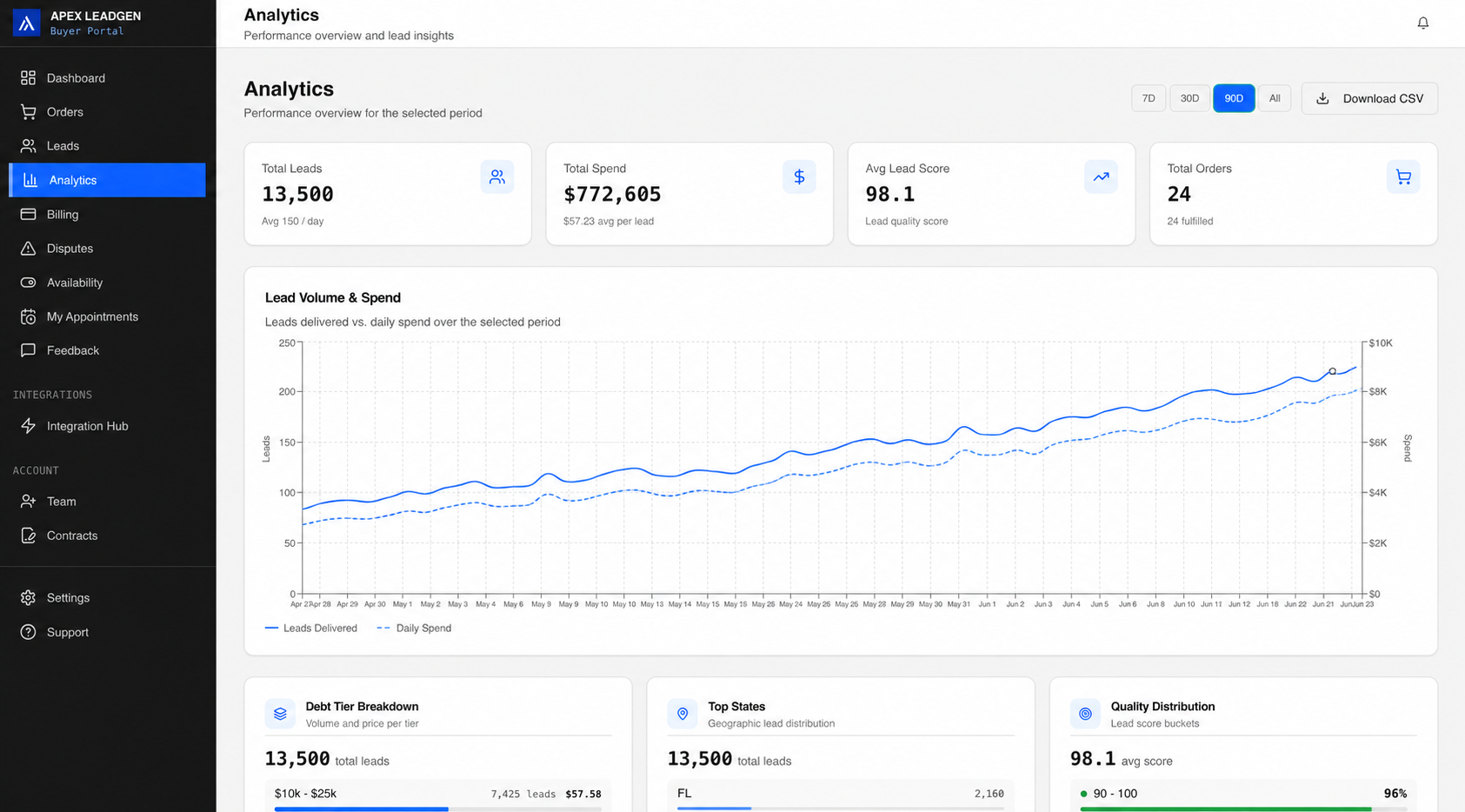The width and height of the screenshot is (1465, 812).
Task: Click the Analytics bar chart icon
Action: [x=30, y=180]
